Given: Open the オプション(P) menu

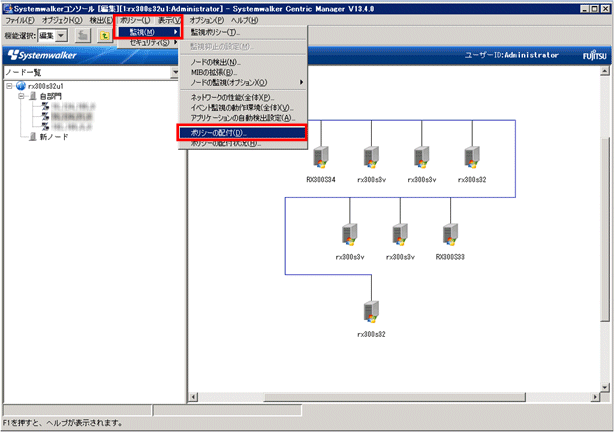Looking at the screenshot, I should [206, 20].
